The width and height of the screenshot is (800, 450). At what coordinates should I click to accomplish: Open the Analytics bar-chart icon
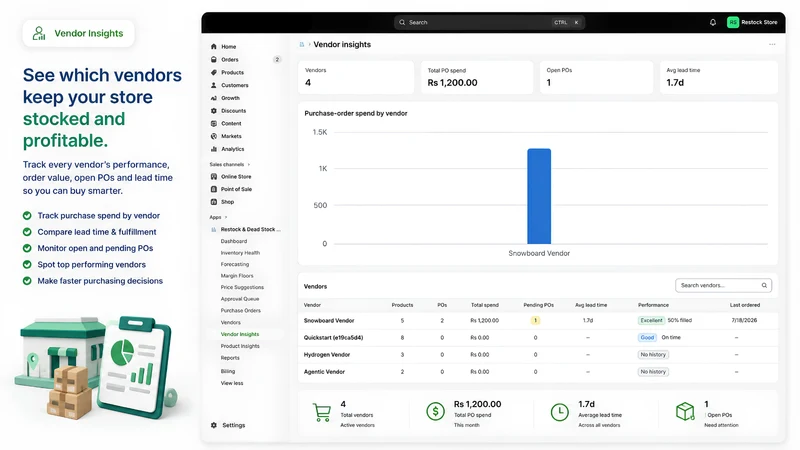coord(214,149)
